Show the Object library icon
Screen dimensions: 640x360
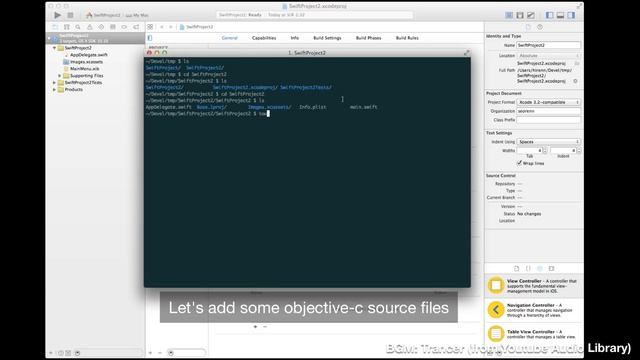(x=540, y=269)
